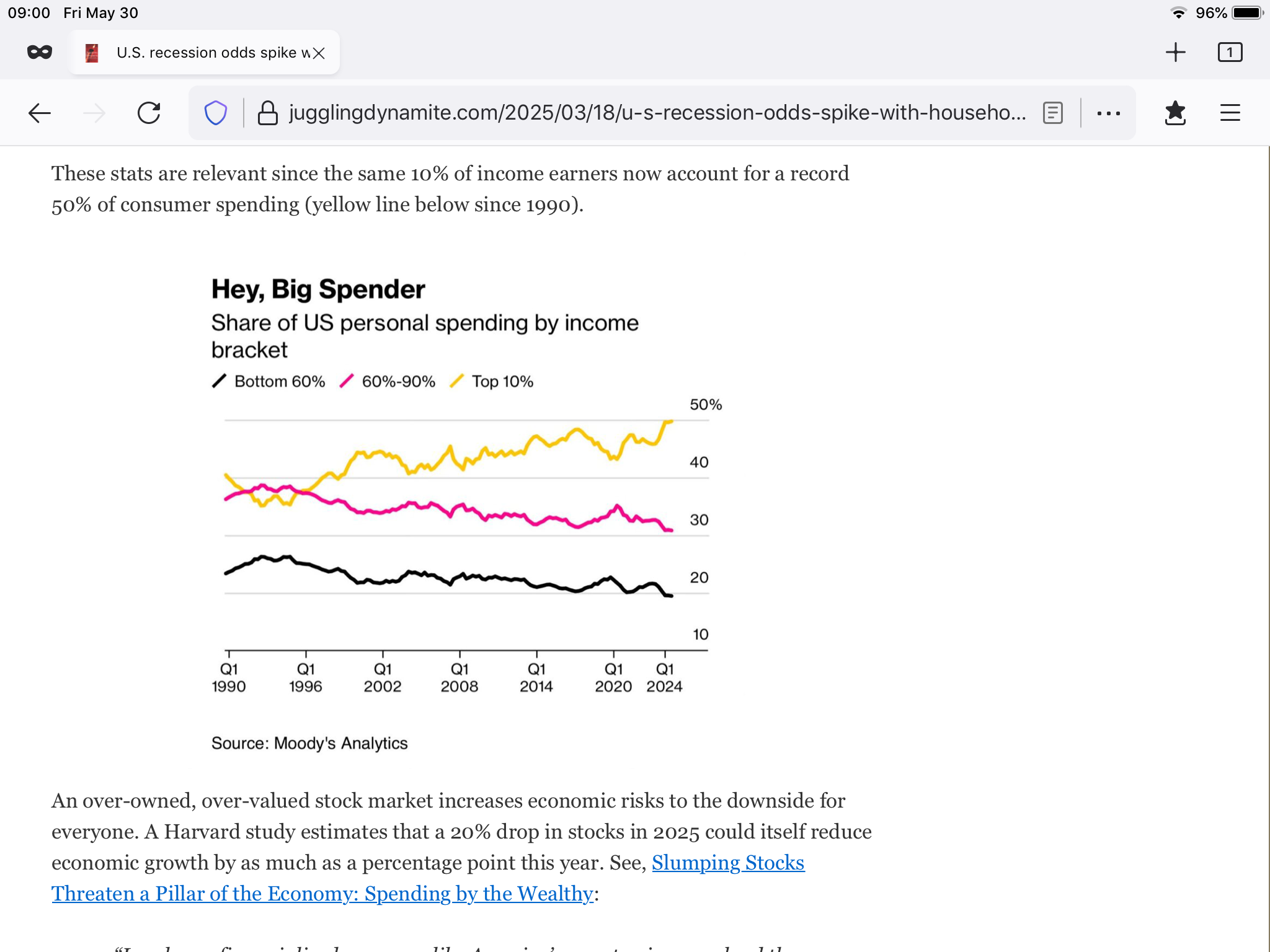Open the hamburger application menu

(1230, 113)
